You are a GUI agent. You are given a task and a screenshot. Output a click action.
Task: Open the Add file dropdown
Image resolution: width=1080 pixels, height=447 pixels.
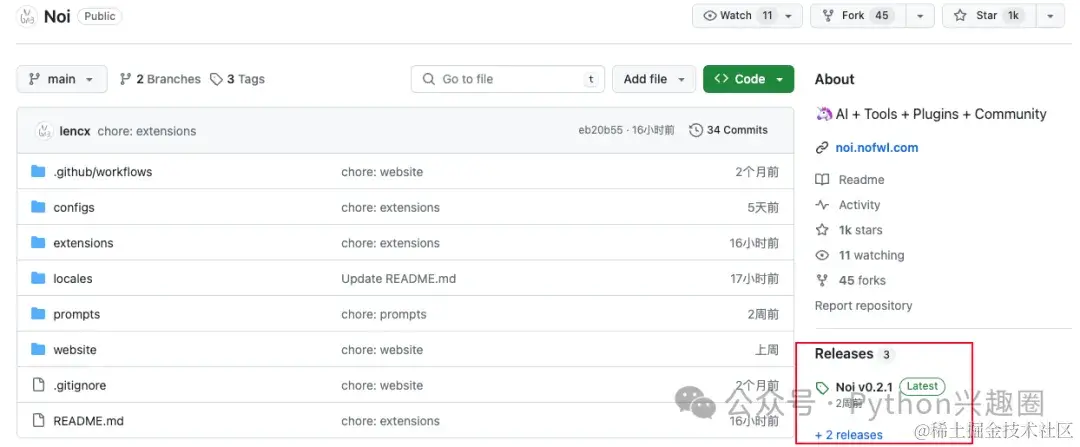pyautogui.click(x=654, y=79)
